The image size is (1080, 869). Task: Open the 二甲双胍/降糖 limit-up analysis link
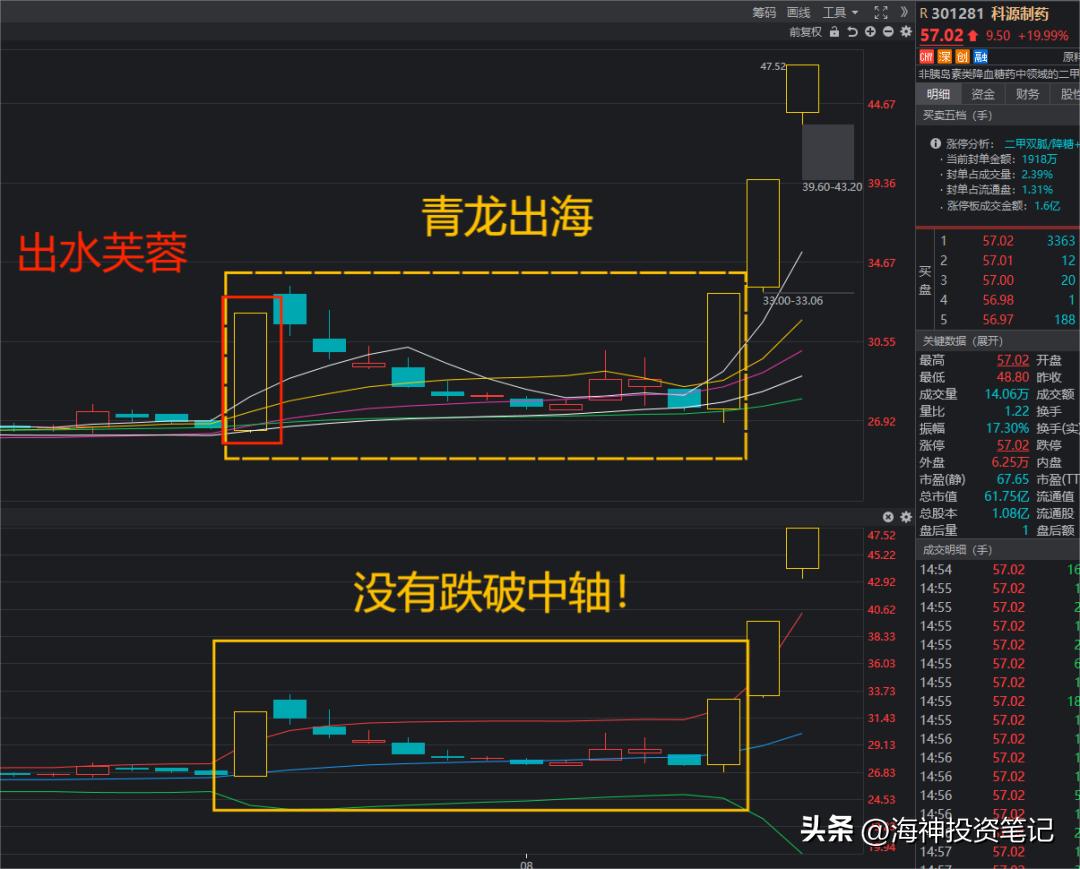click(1041, 143)
